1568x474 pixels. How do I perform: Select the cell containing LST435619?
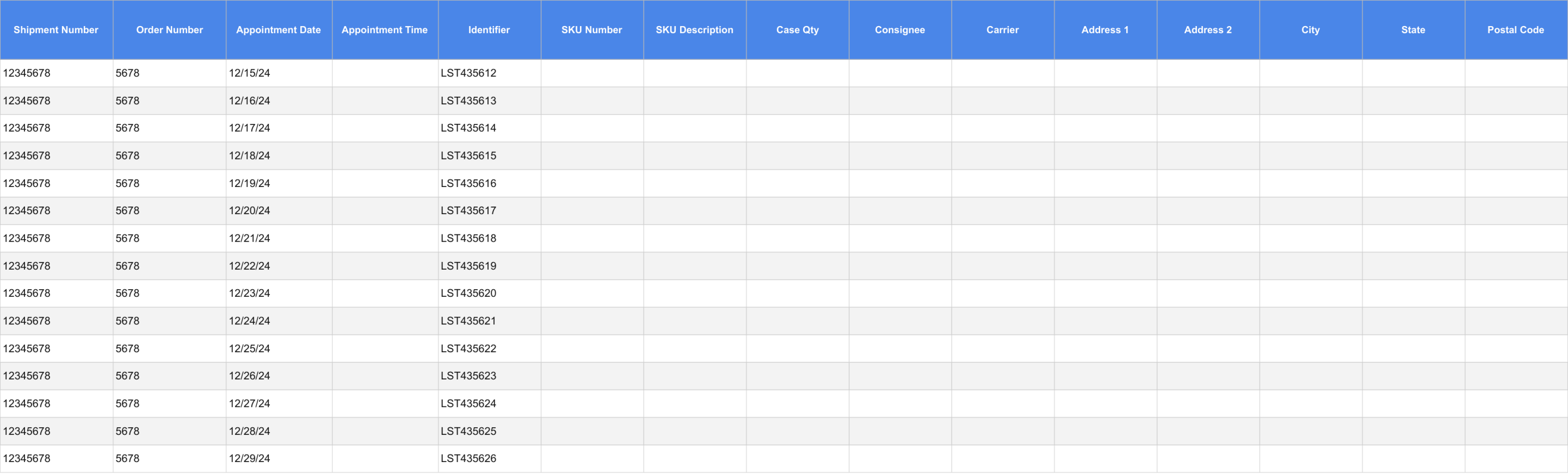pyautogui.click(x=469, y=266)
